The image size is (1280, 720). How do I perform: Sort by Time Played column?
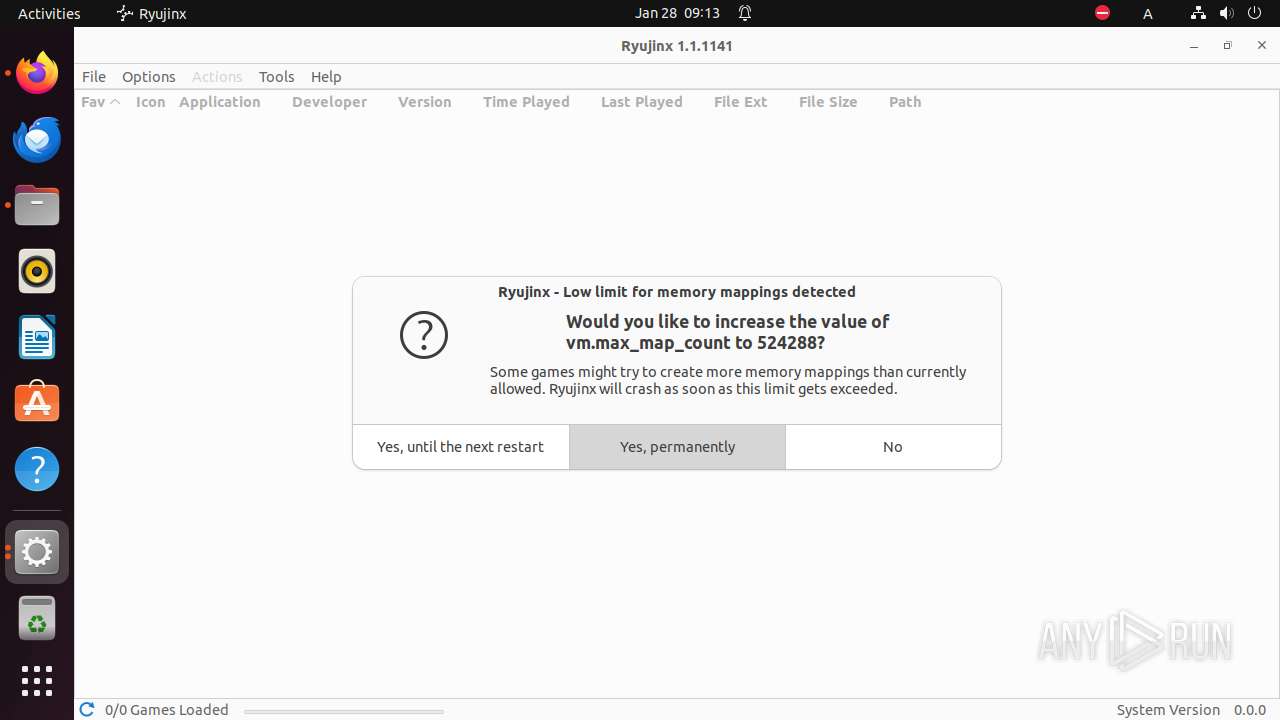[526, 102]
